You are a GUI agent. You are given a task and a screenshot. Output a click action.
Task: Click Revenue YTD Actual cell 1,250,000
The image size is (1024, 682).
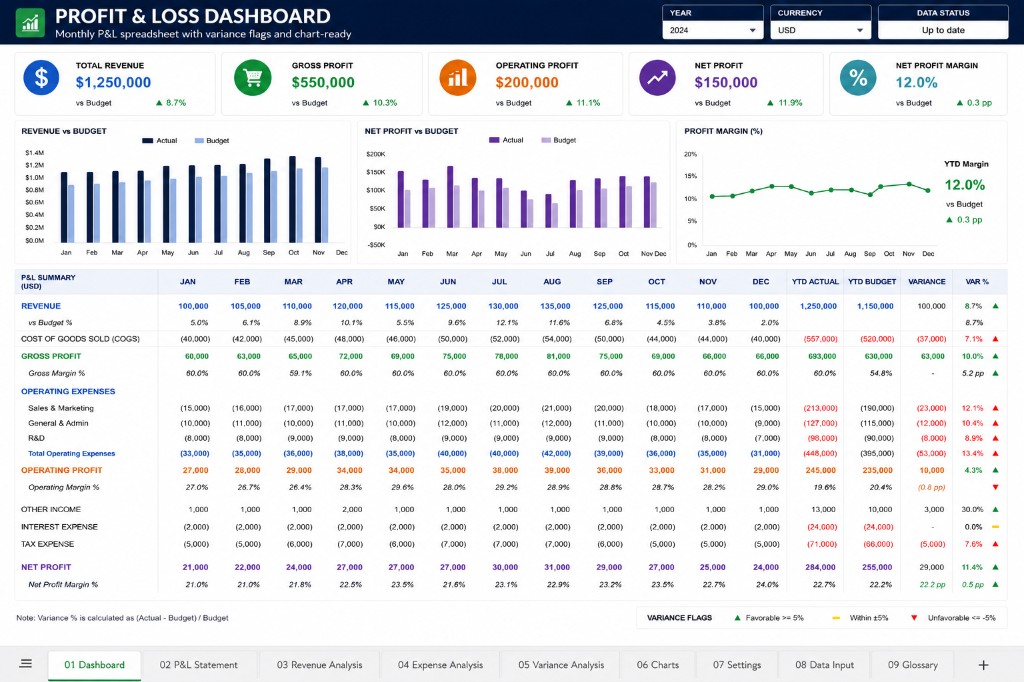point(818,306)
